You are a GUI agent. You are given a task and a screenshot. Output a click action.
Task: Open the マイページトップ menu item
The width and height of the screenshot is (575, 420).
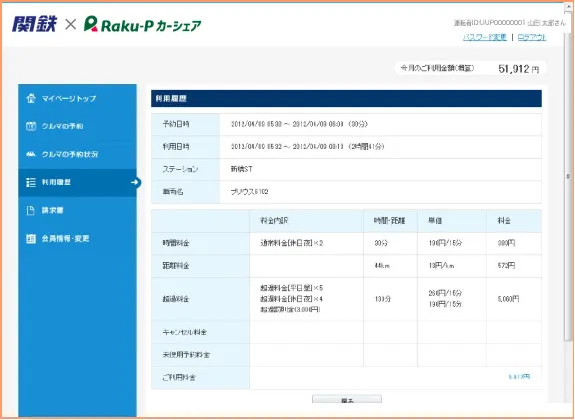(77, 98)
